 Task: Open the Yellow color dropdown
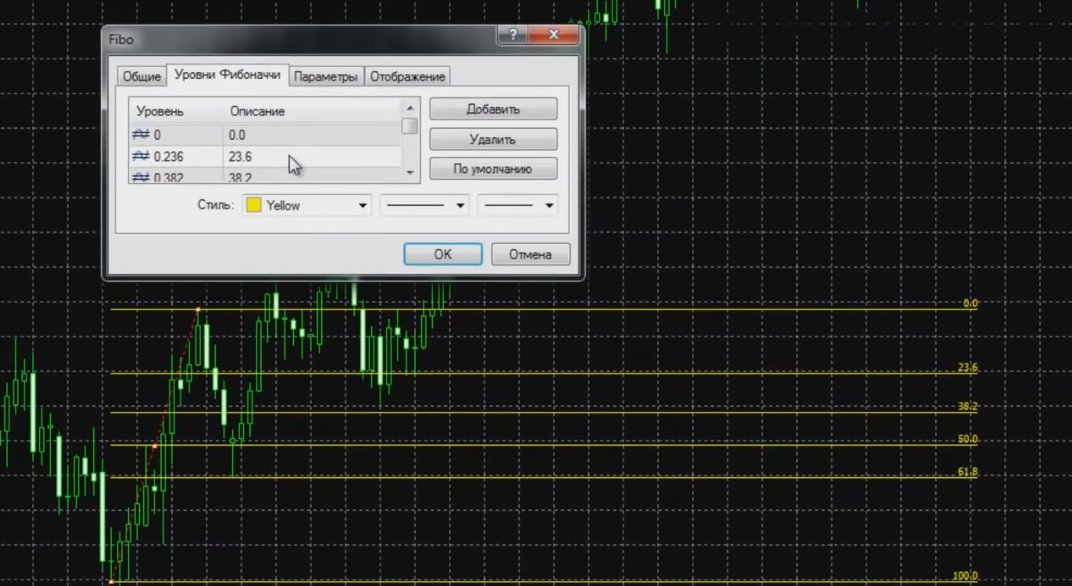pyautogui.click(x=306, y=205)
